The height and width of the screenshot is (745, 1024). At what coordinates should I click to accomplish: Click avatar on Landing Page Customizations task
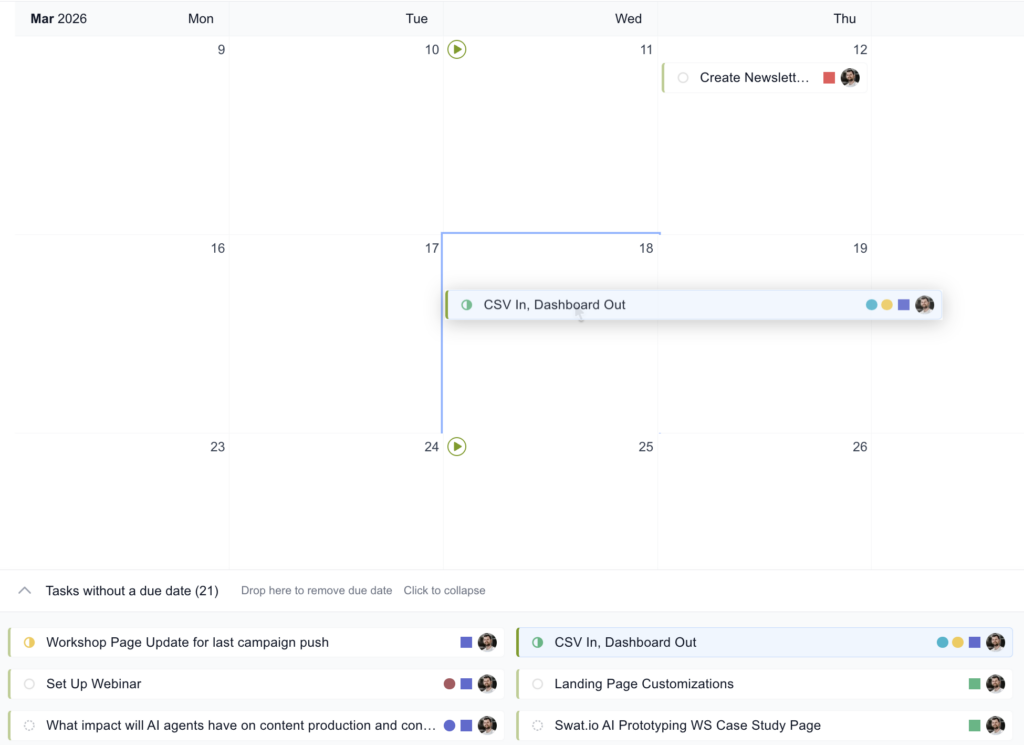coord(995,684)
